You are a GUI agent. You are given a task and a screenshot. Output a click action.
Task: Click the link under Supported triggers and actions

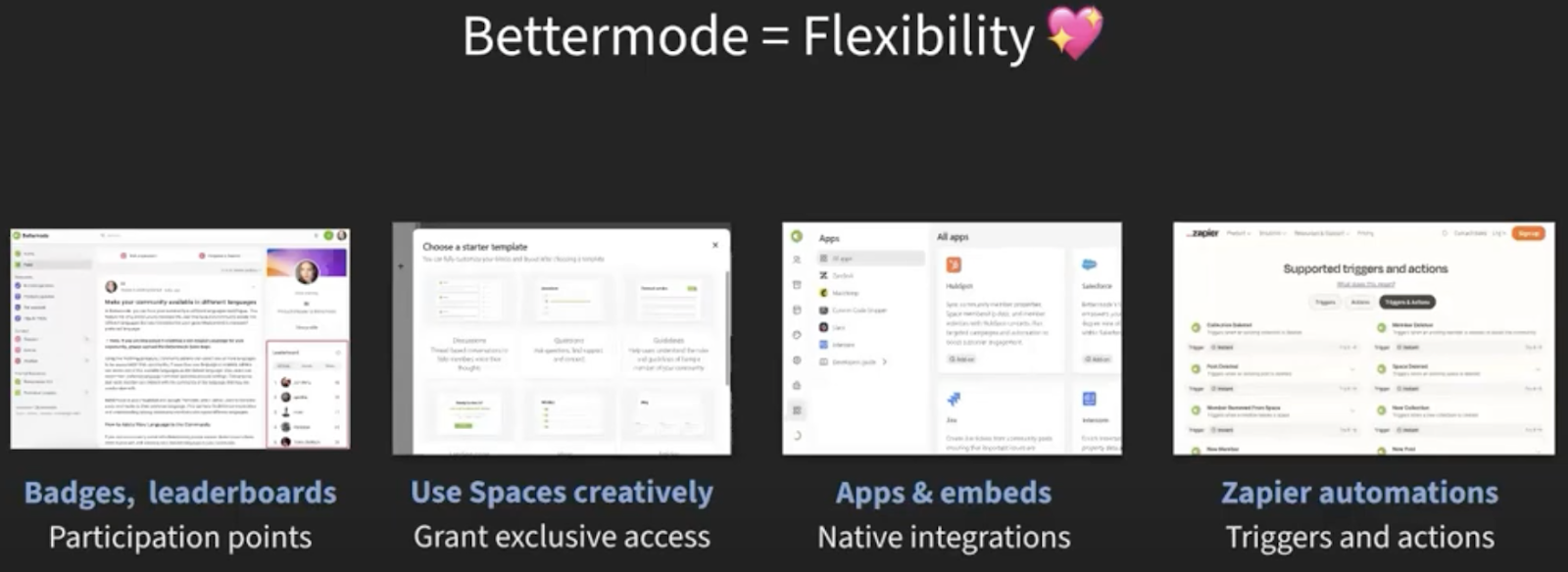tap(1365, 284)
